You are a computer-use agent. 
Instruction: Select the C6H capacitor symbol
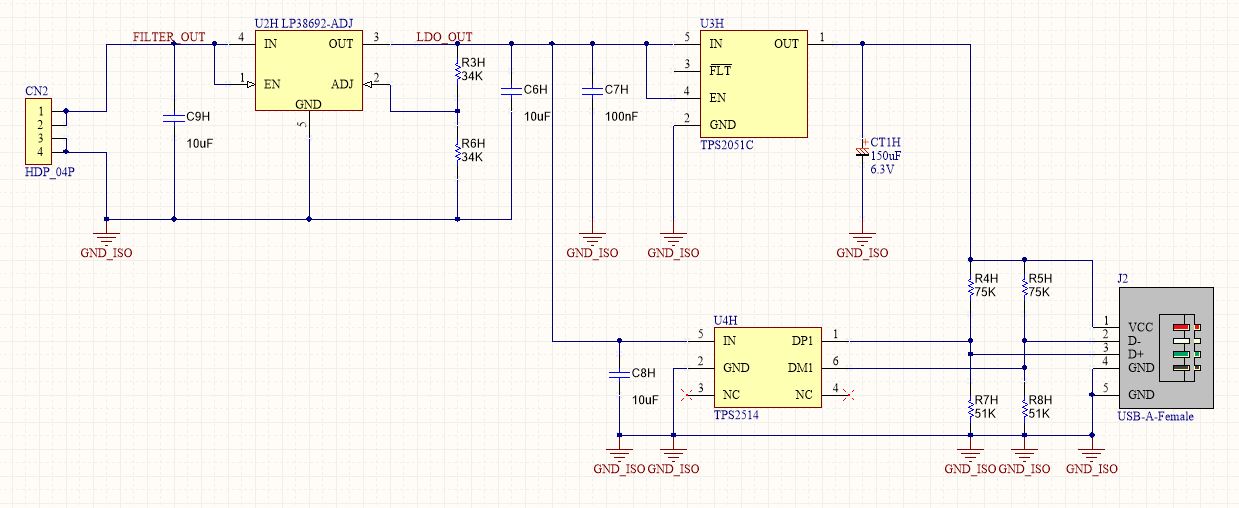point(511,90)
